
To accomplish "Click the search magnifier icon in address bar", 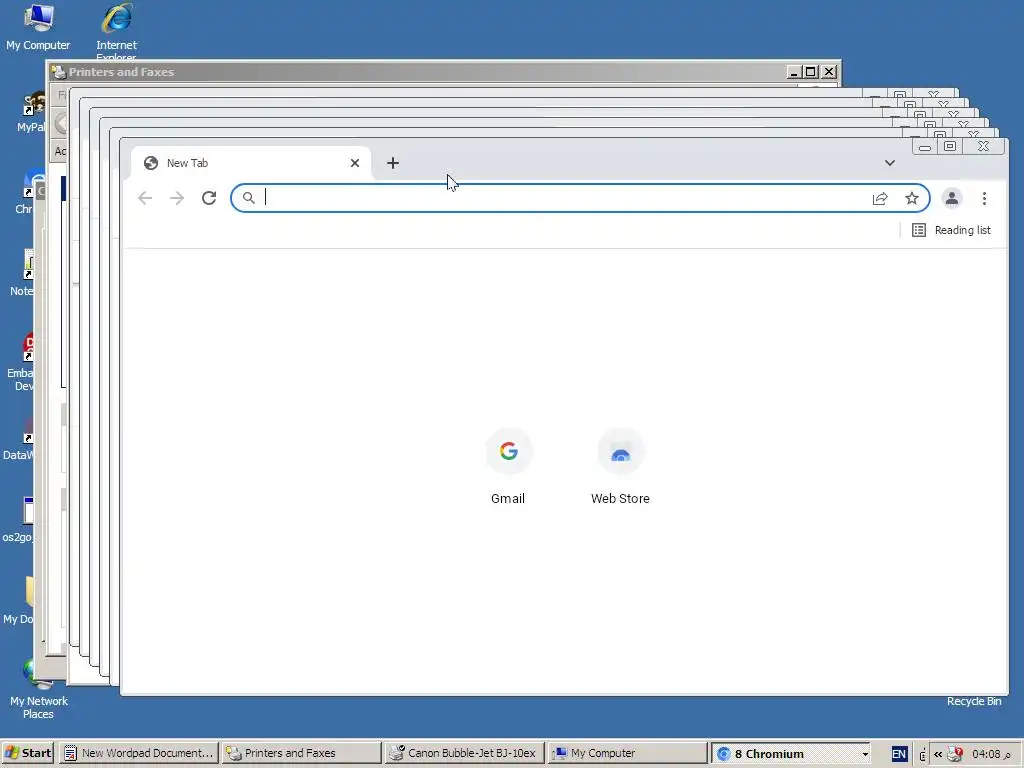I will (x=249, y=198).
